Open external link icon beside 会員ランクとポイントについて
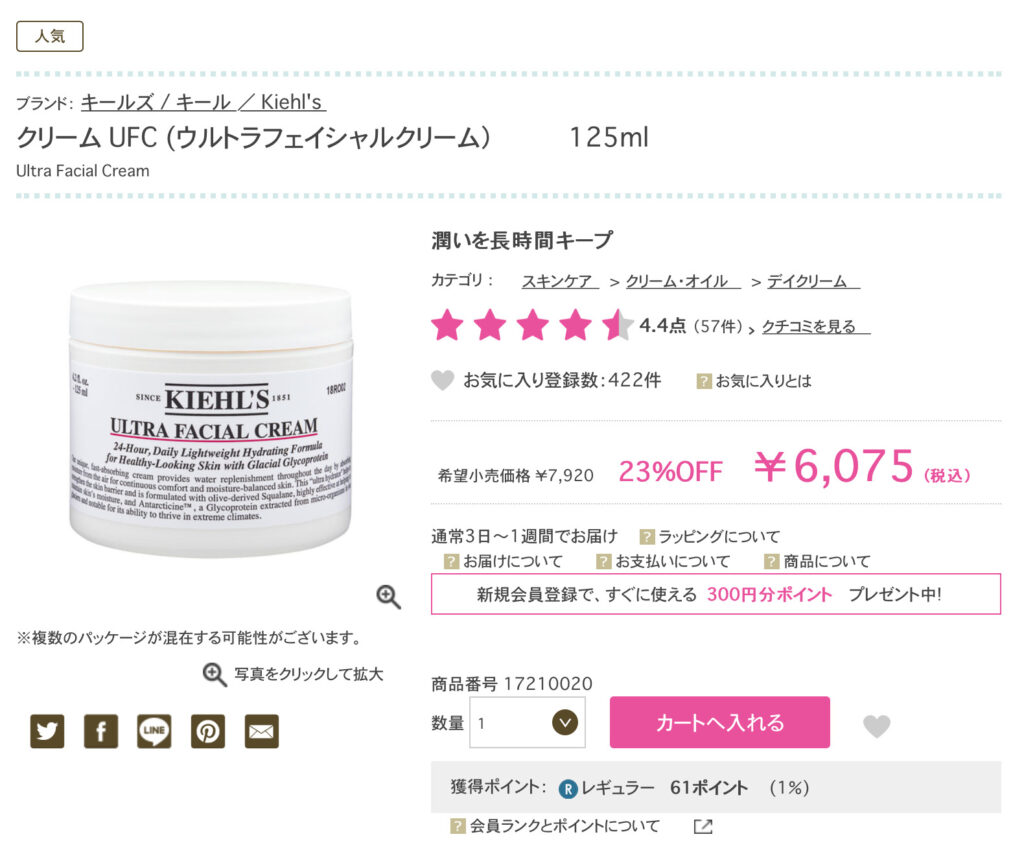The image size is (1024, 852). point(703,827)
